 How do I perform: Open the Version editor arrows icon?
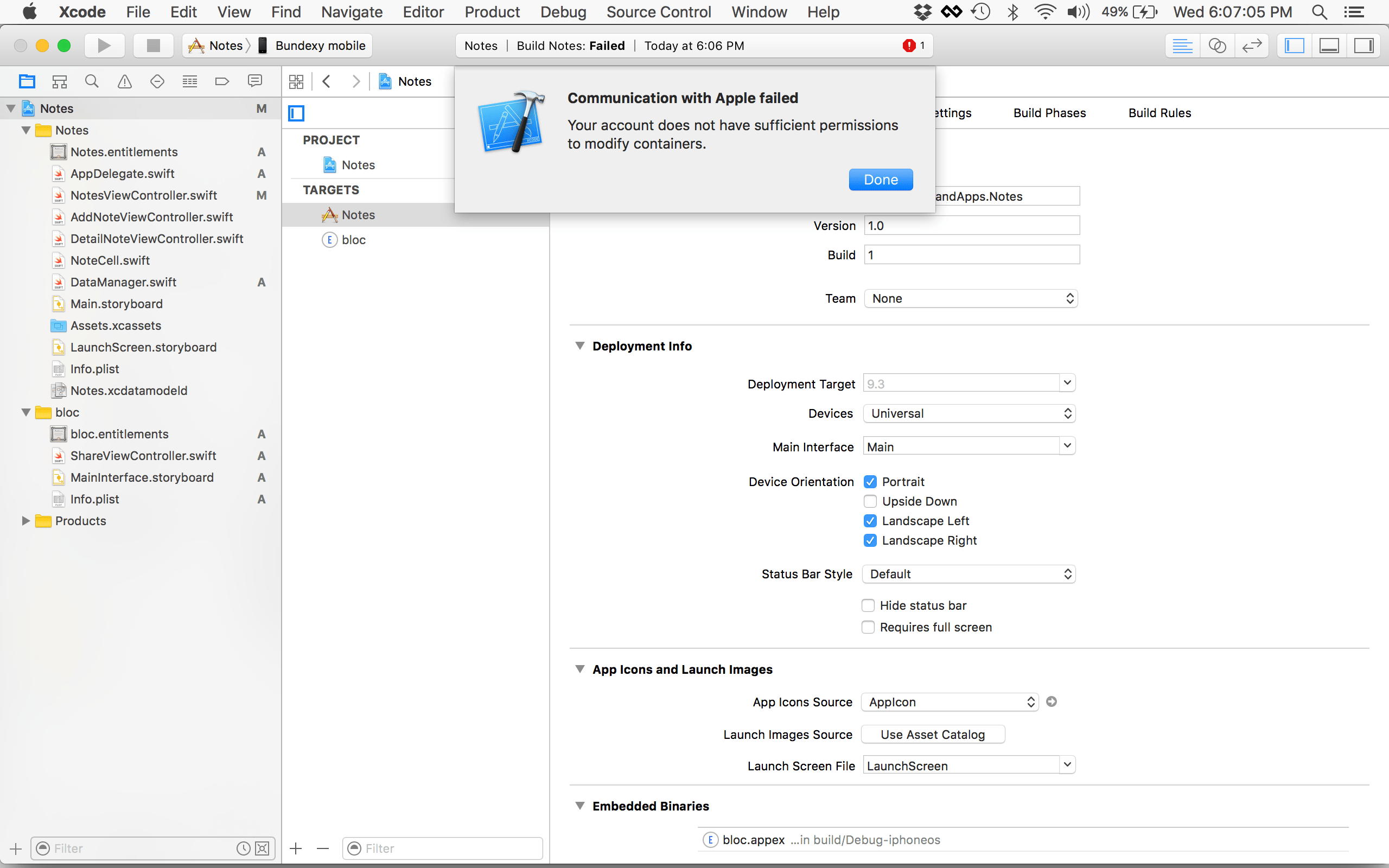coord(1252,46)
